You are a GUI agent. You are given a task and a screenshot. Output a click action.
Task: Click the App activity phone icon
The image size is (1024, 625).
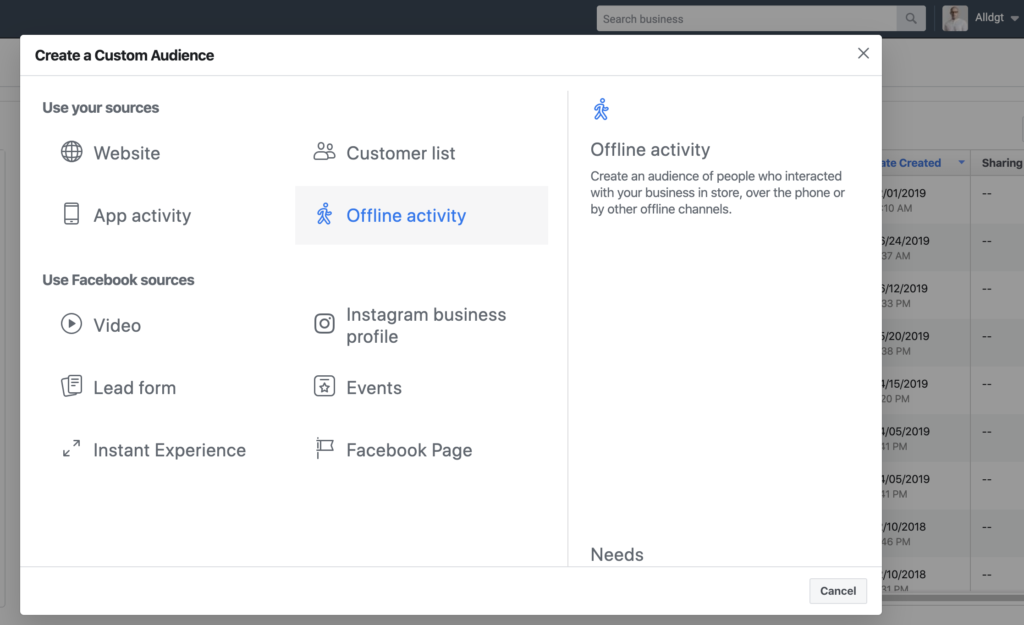(71, 214)
